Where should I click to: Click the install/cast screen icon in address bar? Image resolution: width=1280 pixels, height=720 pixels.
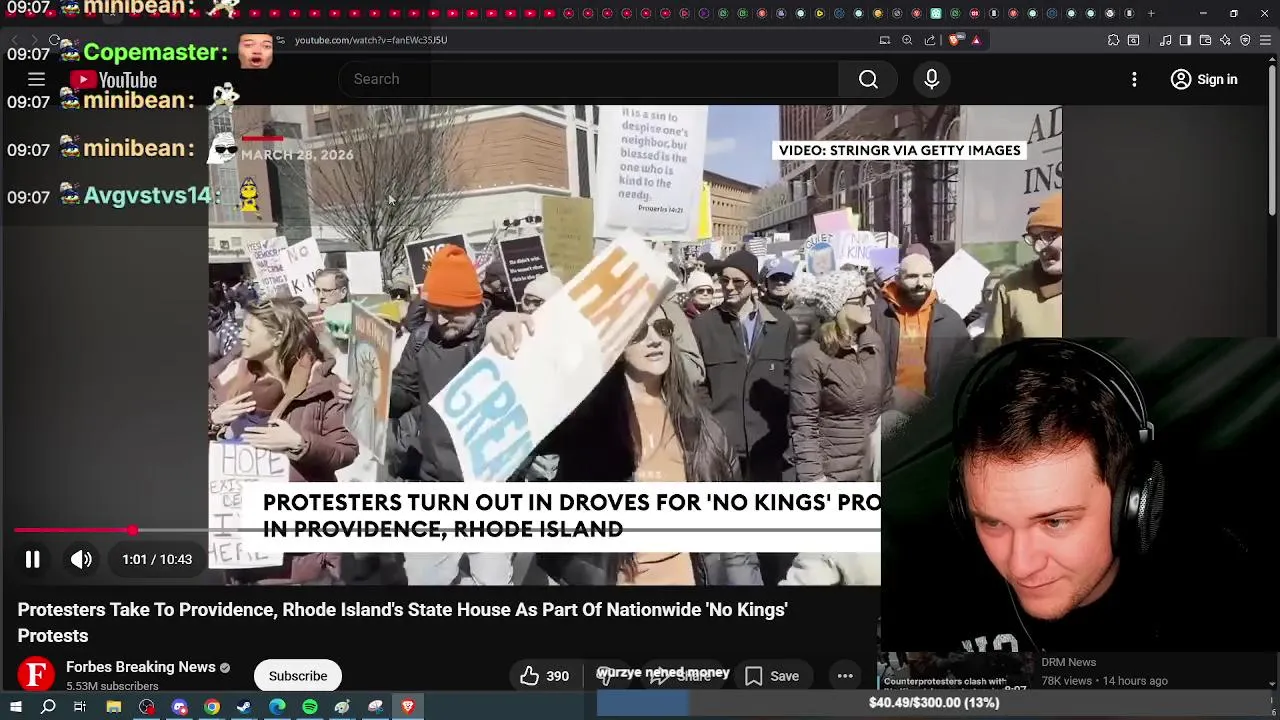pos(884,40)
